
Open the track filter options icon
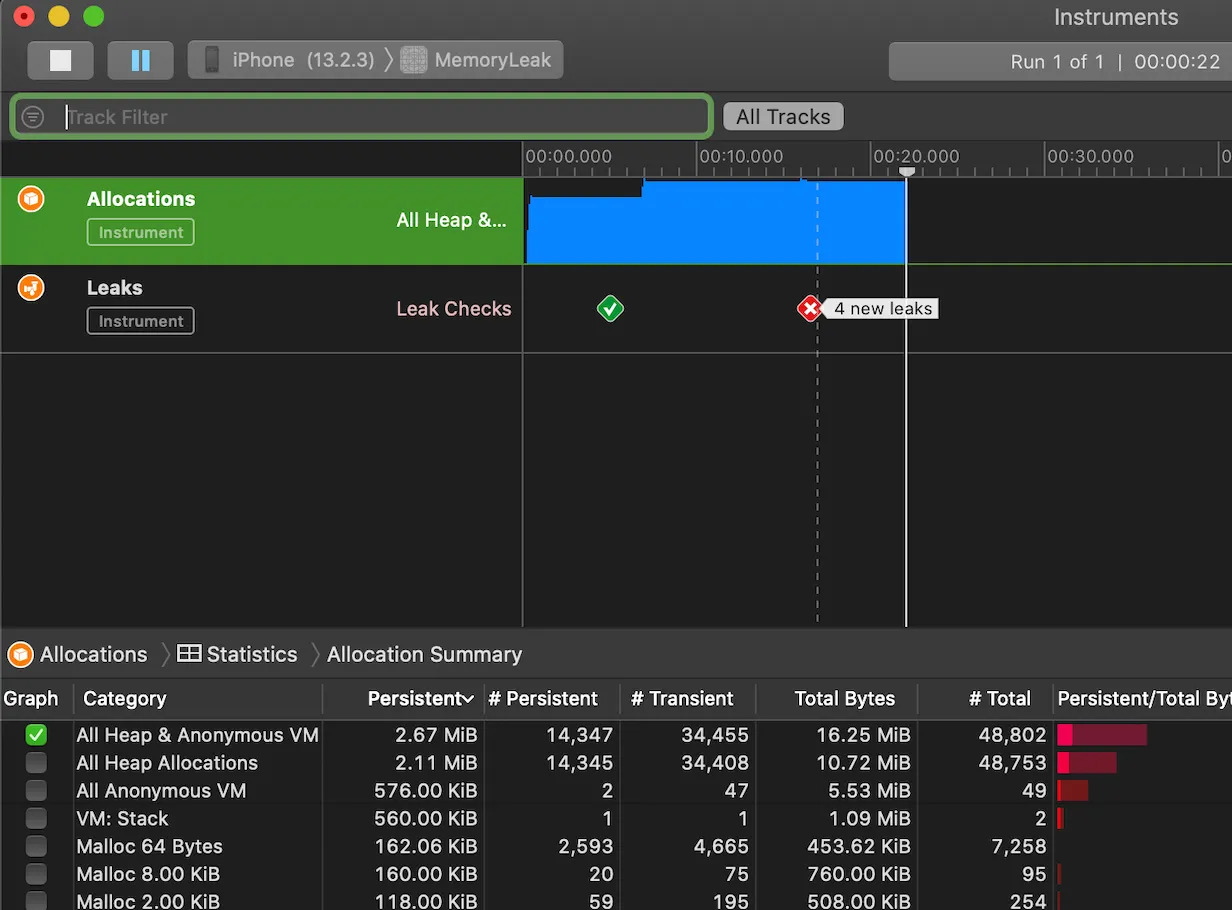coord(33,117)
